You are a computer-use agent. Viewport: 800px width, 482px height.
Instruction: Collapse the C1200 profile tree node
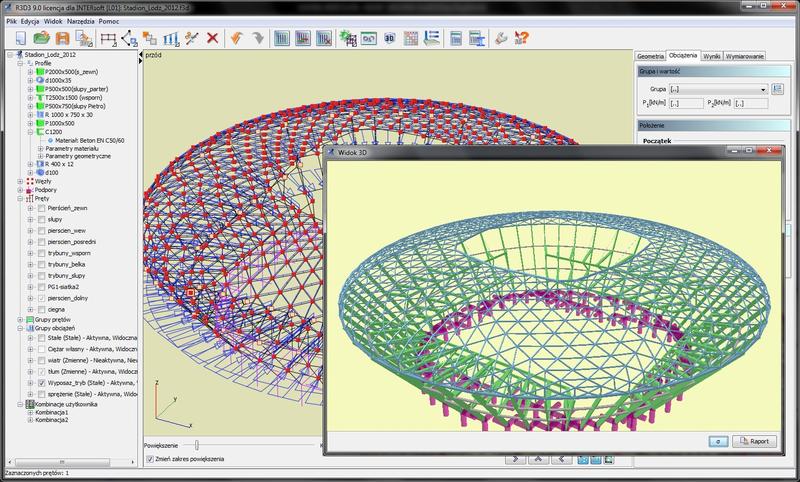(31, 130)
